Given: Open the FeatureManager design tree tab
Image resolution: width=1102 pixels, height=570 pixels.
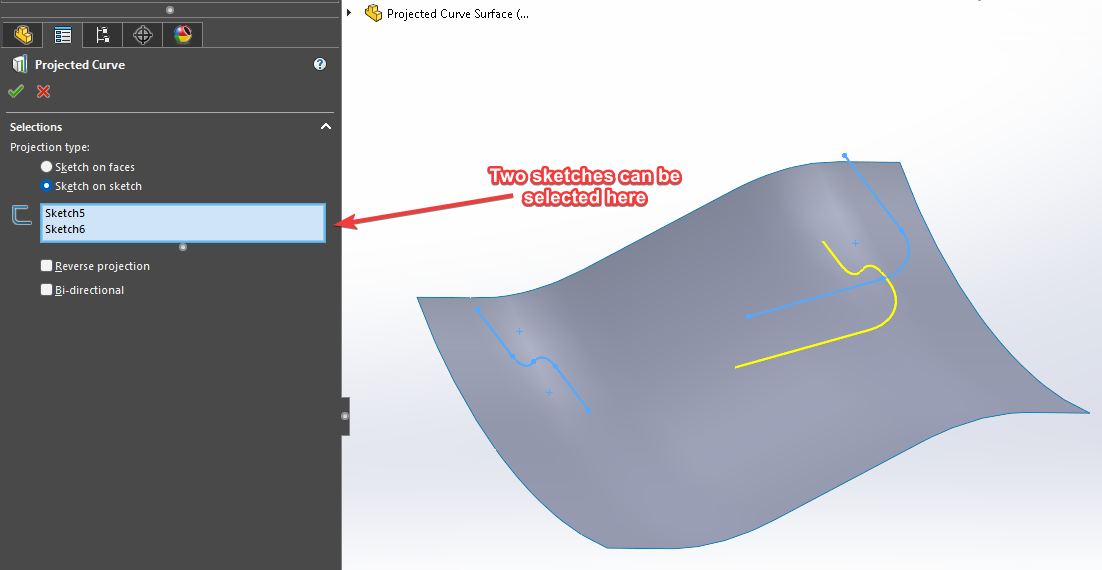Looking at the screenshot, I should [22, 35].
